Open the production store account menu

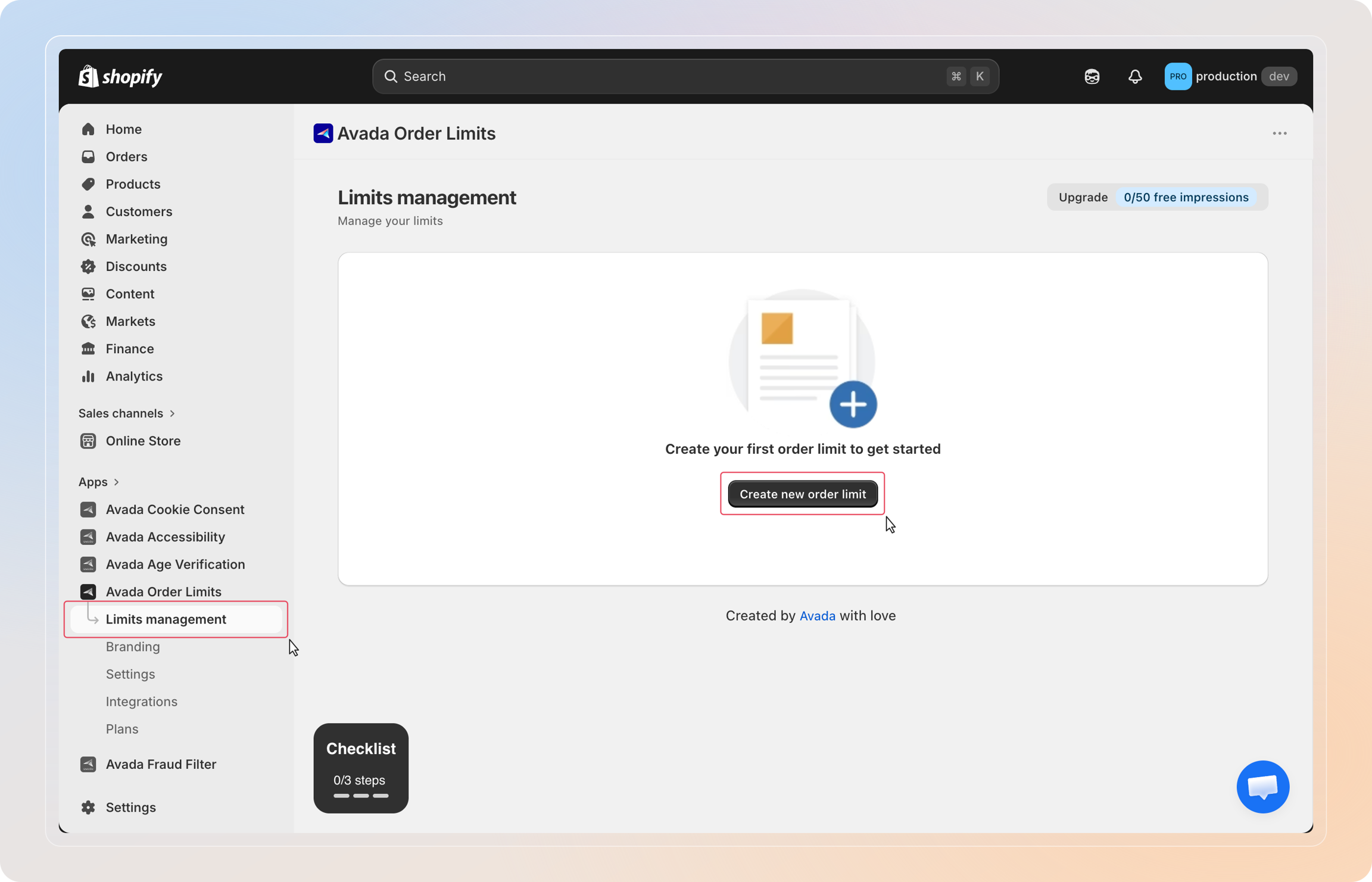(x=1230, y=76)
